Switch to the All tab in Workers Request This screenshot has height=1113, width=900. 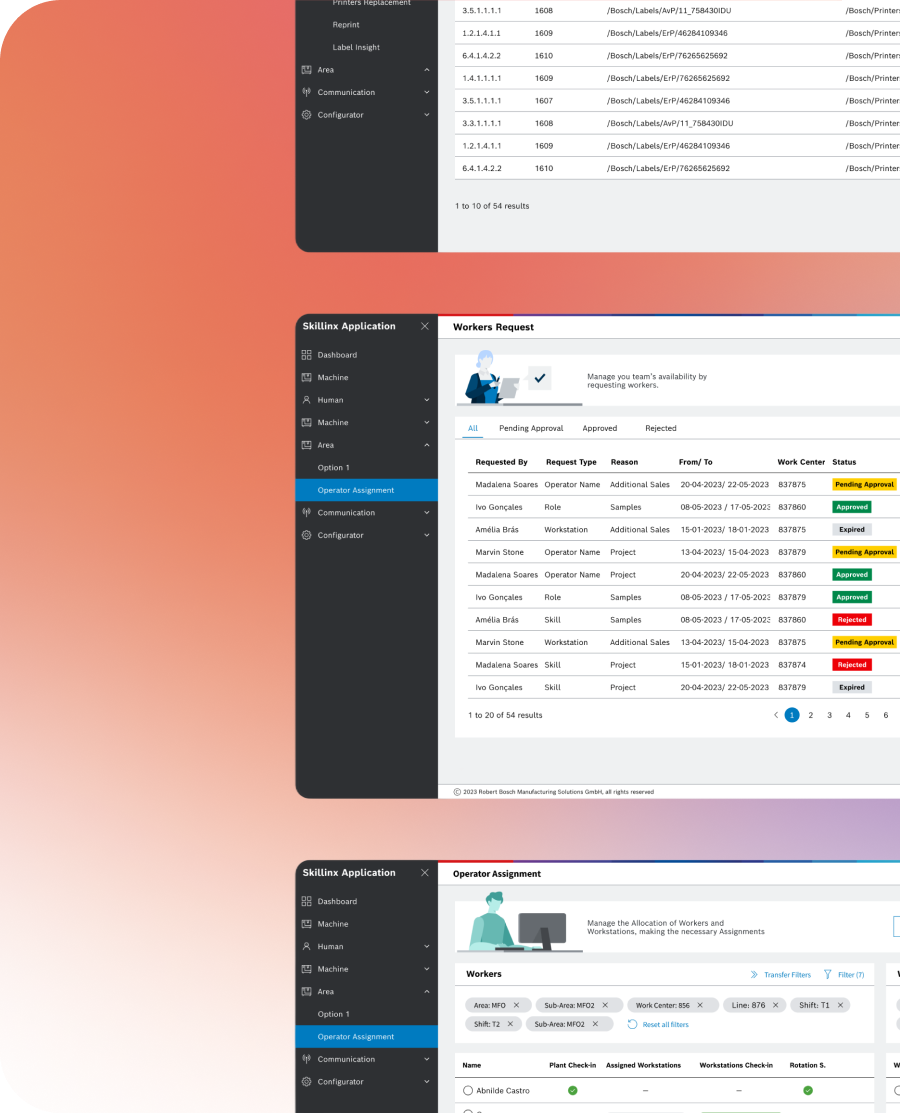coord(473,429)
